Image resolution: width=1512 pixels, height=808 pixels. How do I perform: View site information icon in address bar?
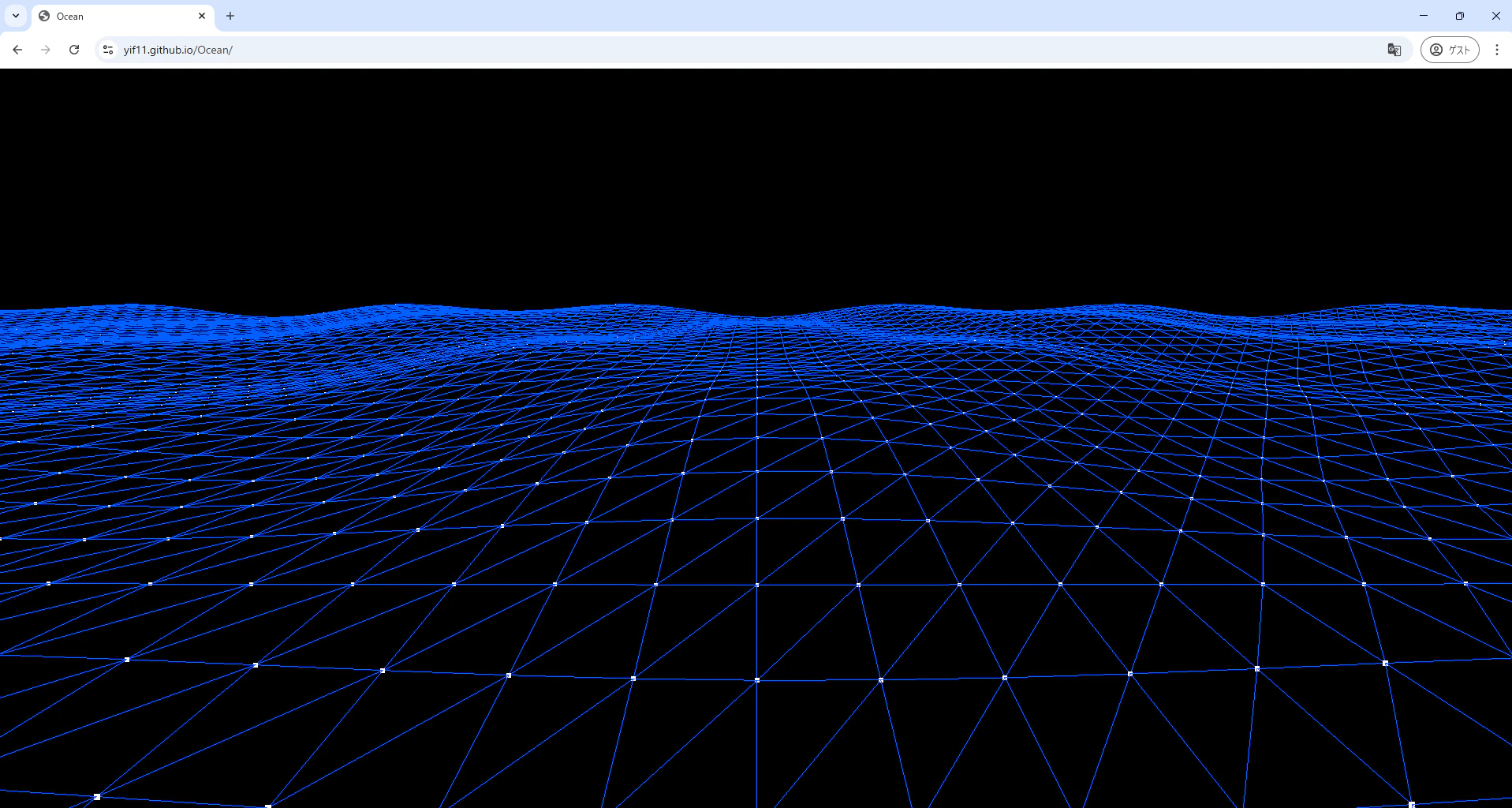pos(108,50)
